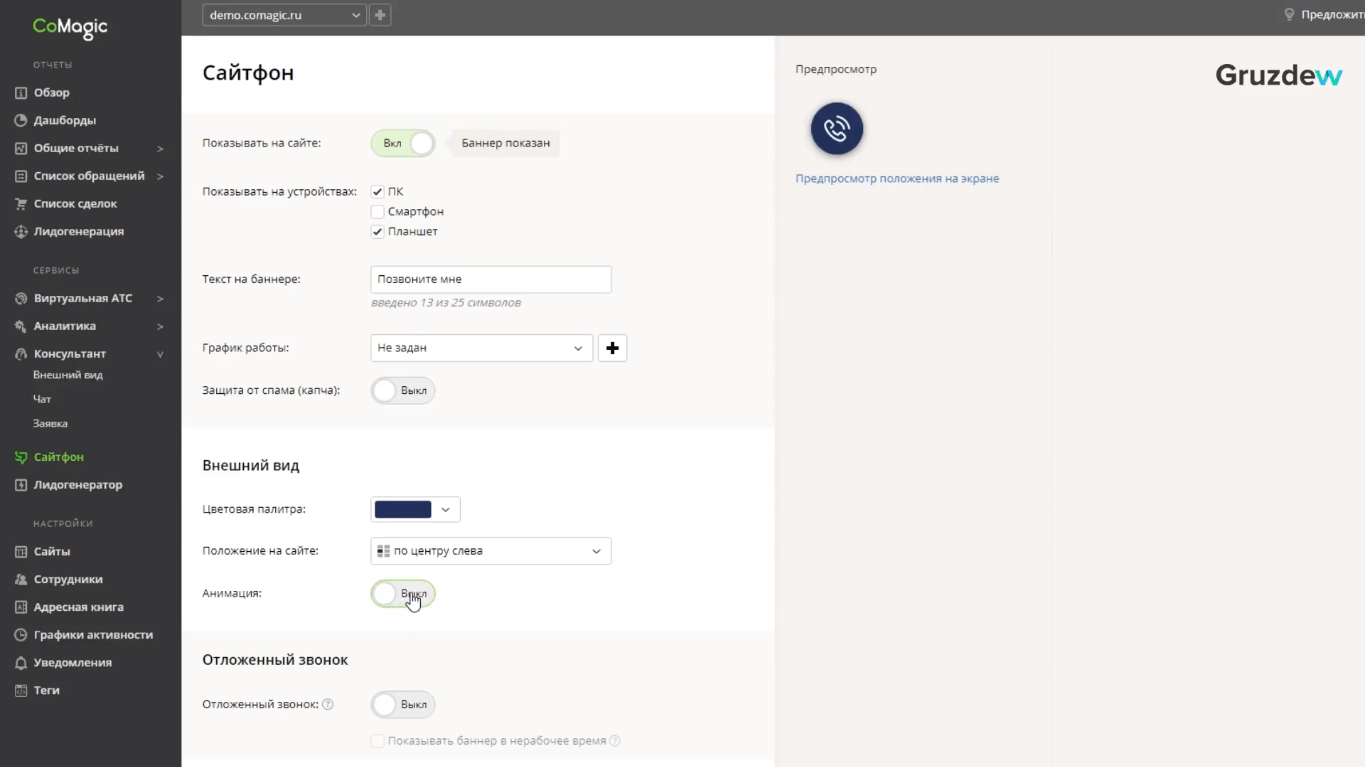Click the введено 13 из 25 символов hint
Image resolution: width=1365 pixels, height=767 pixels.
click(446, 303)
